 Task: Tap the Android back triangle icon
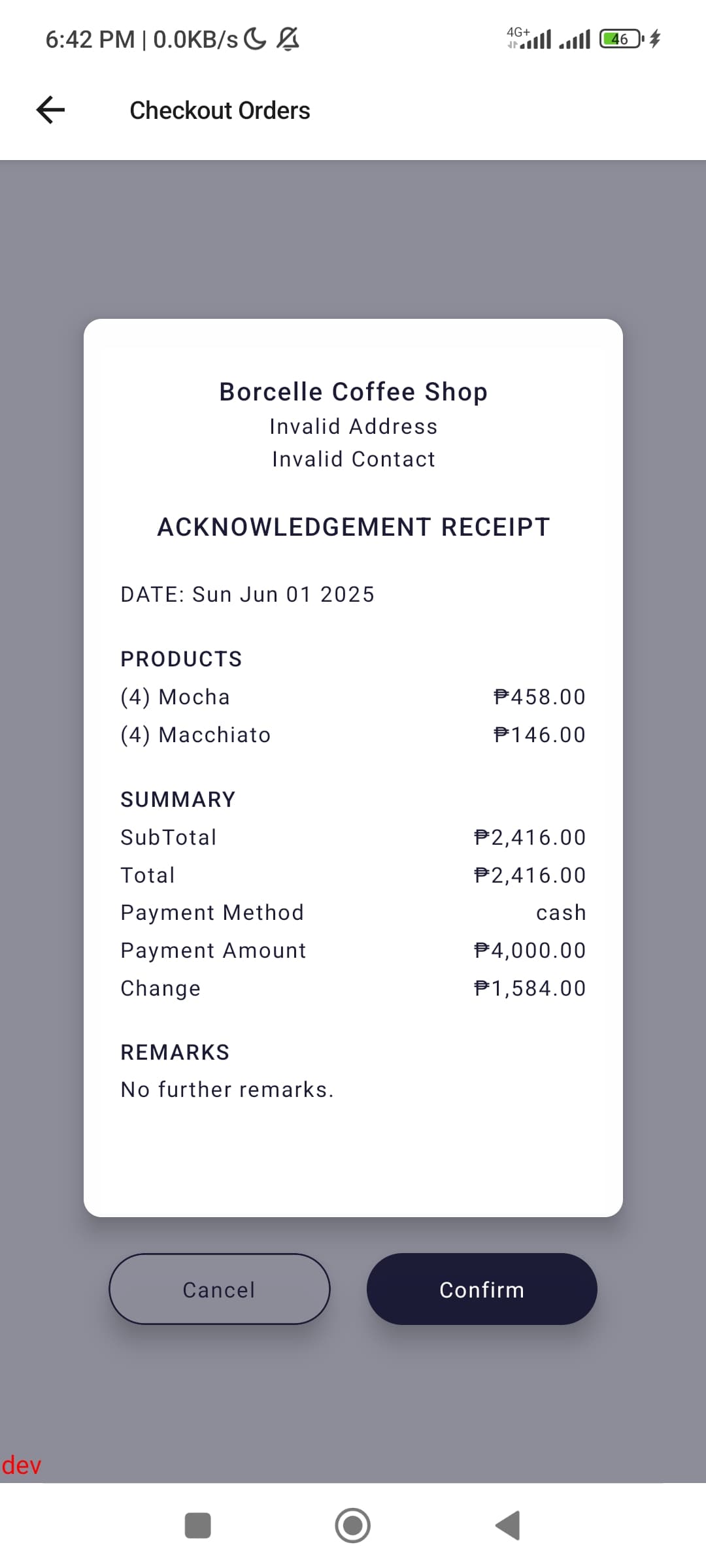[508, 1526]
